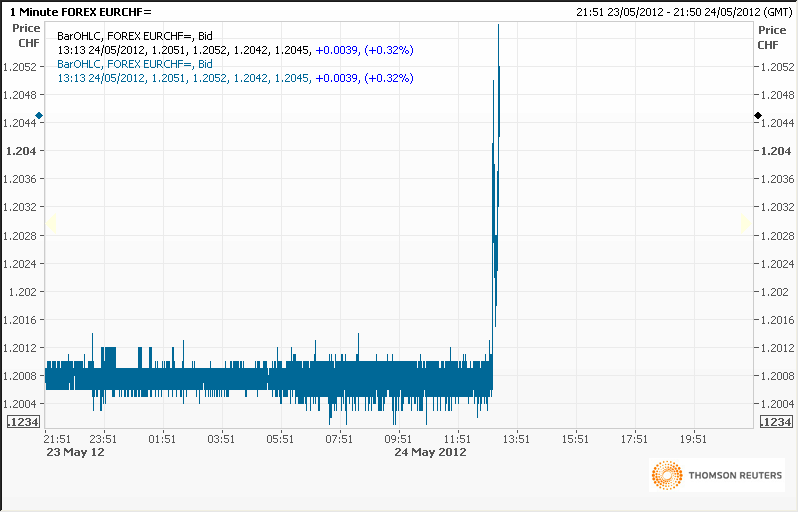The image size is (798, 512).
Task: Click the 1.2052 label on right axis
Action: click(776, 67)
